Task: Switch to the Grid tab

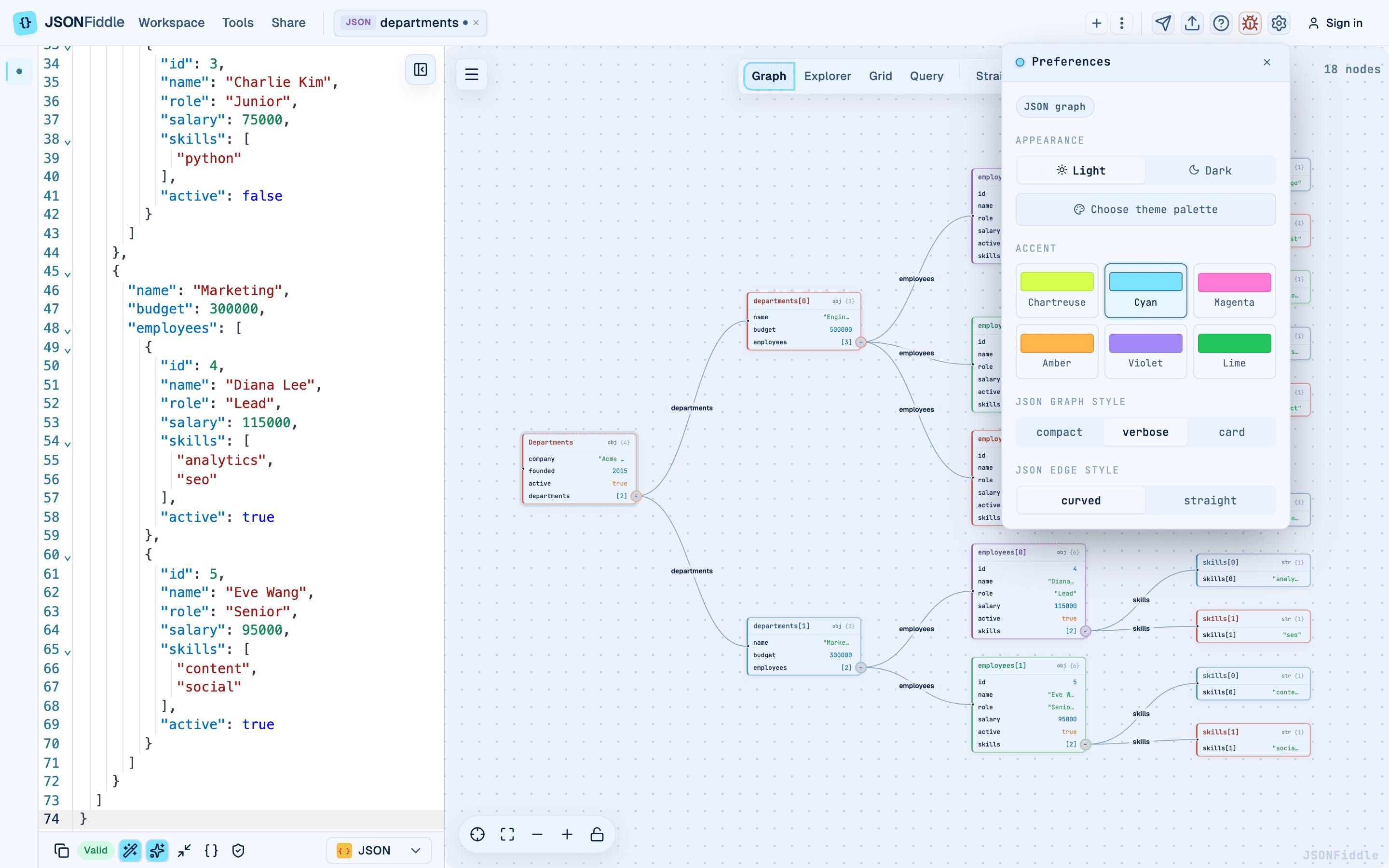Action: (881, 76)
